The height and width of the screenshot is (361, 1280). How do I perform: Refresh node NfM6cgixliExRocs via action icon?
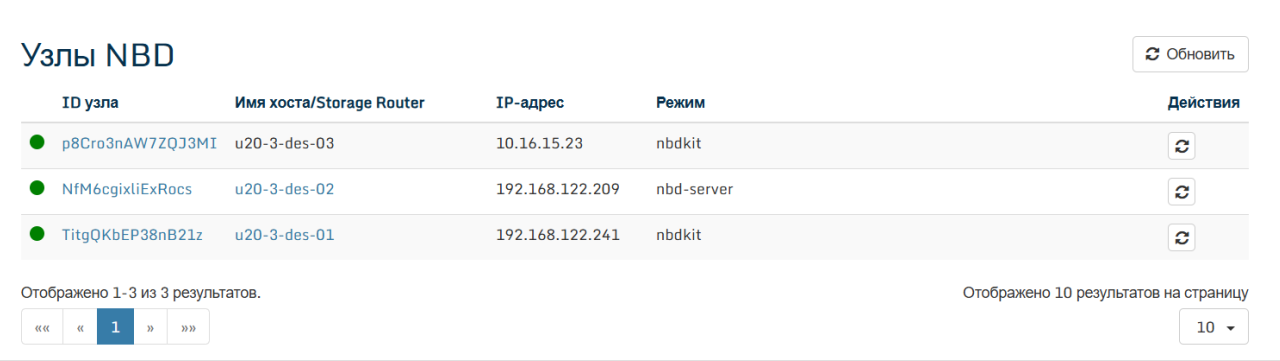[1181, 192]
